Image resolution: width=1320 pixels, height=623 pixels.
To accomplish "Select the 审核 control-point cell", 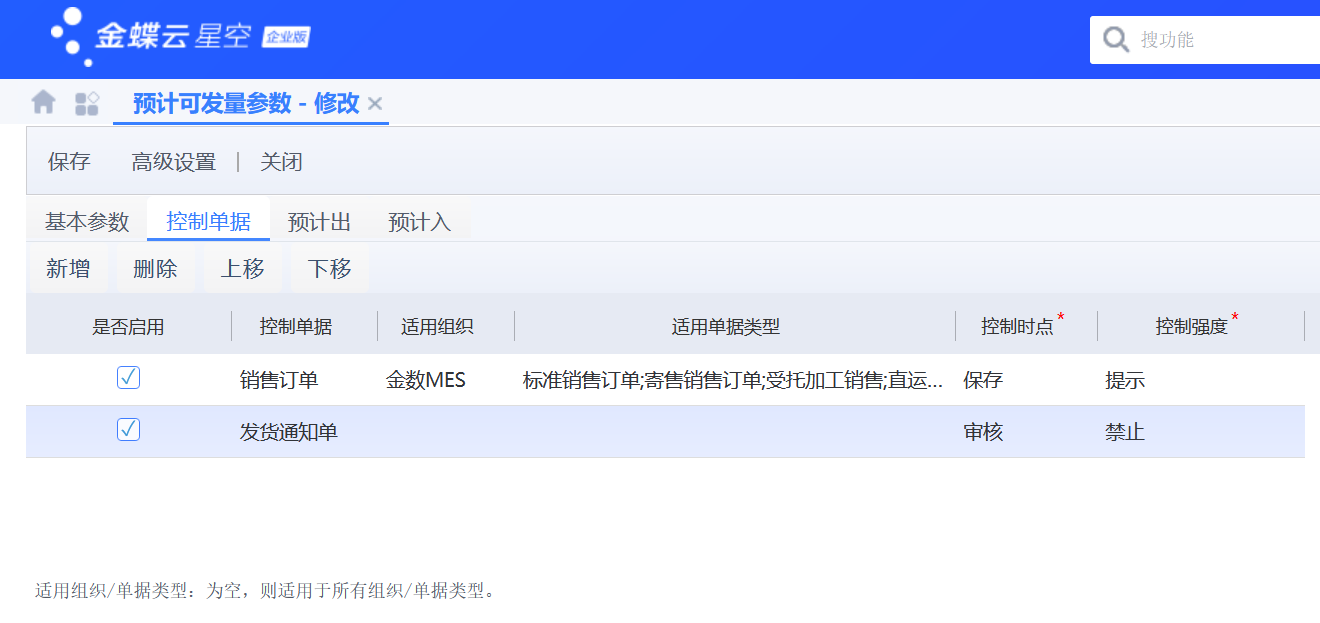I will (1026, 432).
